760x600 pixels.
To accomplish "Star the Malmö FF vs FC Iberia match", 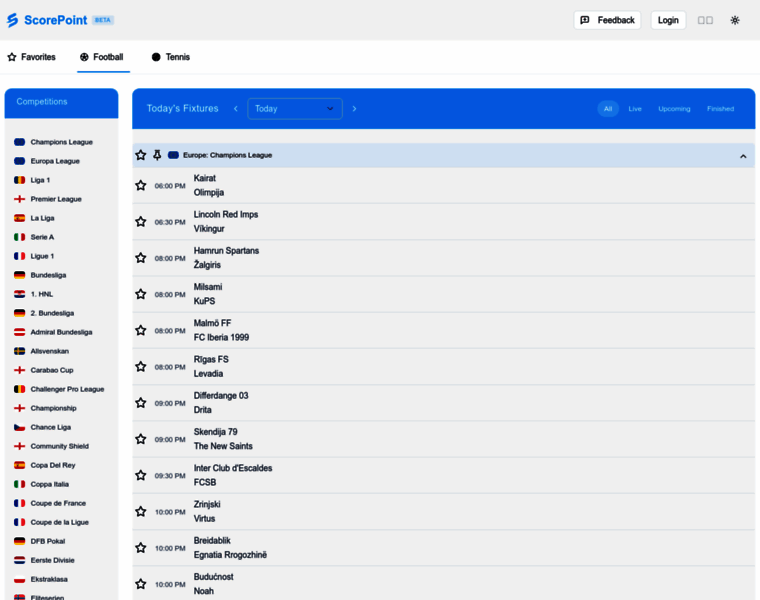I will pyautogui.click(x=141, y=331).
